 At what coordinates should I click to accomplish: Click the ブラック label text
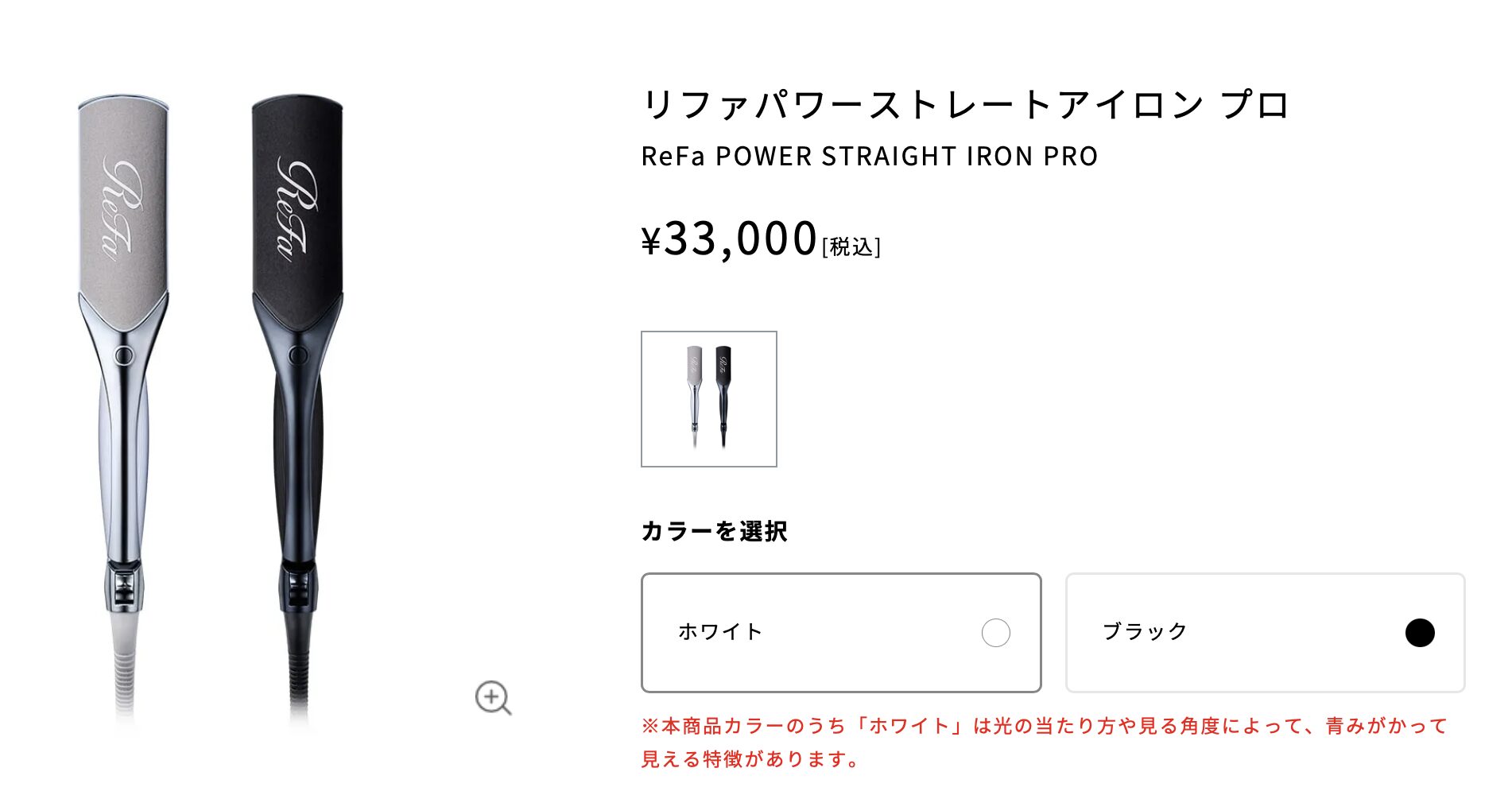[x=1145, y=632]
